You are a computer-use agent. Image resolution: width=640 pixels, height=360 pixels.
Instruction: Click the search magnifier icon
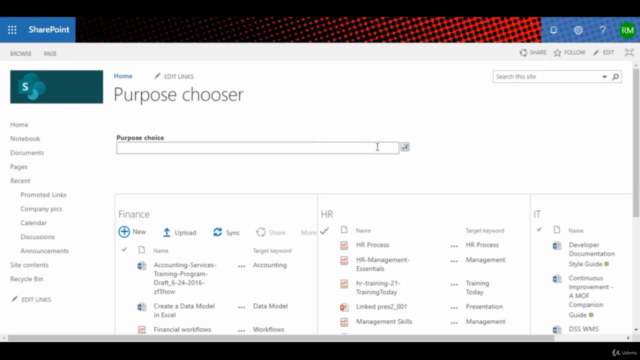click(x=616, y=76)
